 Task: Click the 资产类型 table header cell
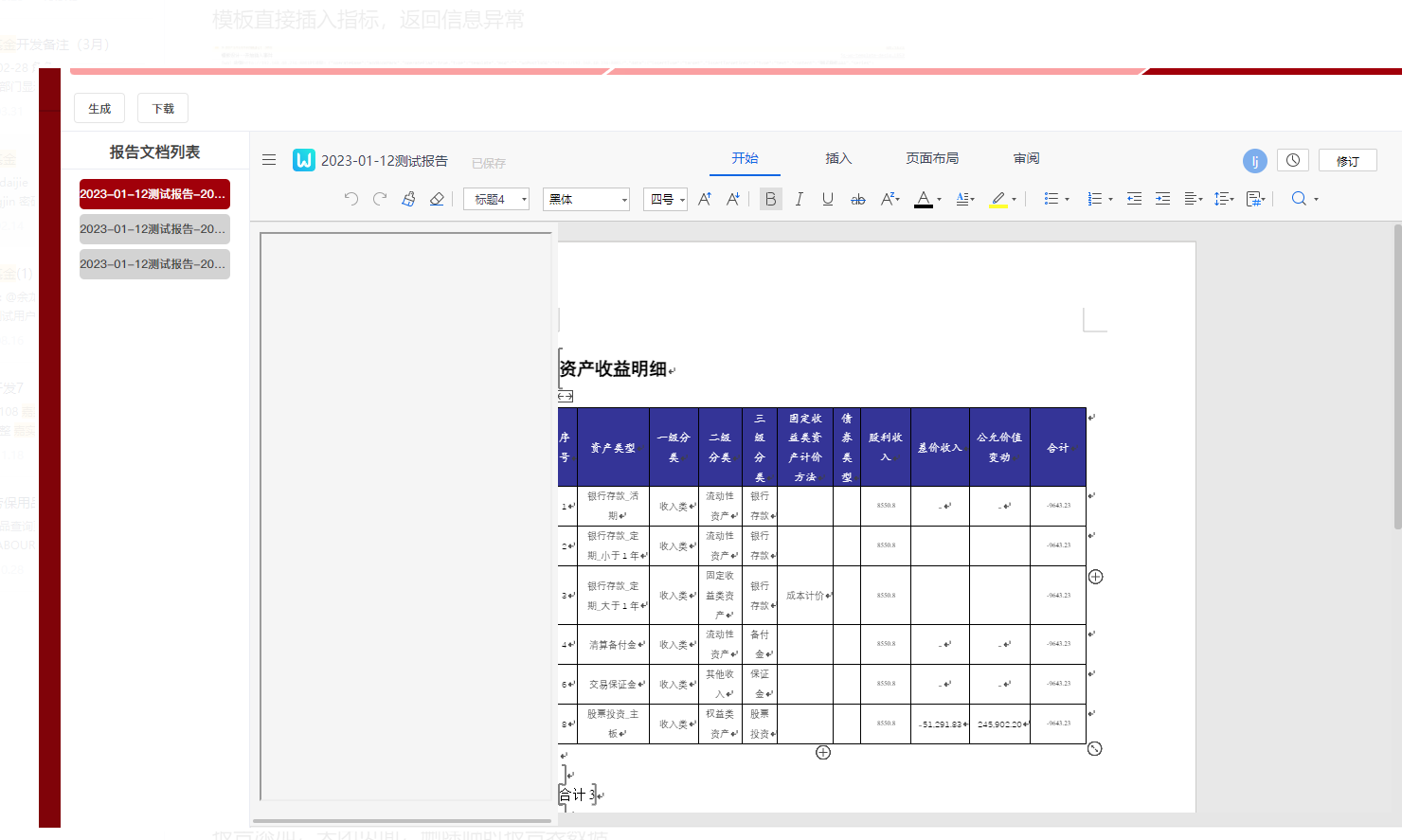click(x=613, y=447)
